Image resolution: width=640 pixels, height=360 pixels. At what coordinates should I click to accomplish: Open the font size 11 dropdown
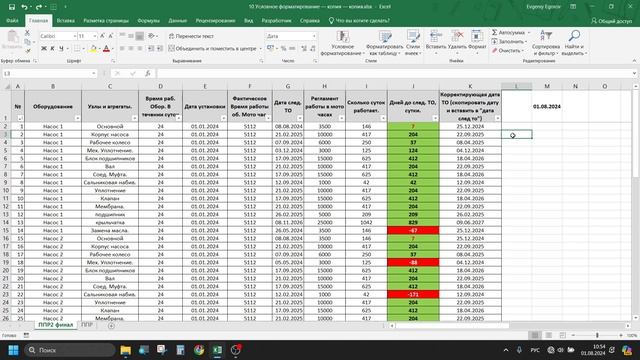click(x=95, y=36)
